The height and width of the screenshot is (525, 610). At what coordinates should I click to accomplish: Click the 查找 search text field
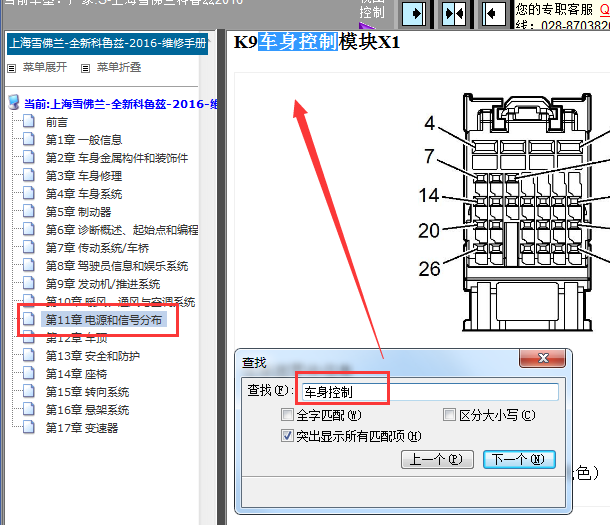pyautogui.click(x=430, y=392)
